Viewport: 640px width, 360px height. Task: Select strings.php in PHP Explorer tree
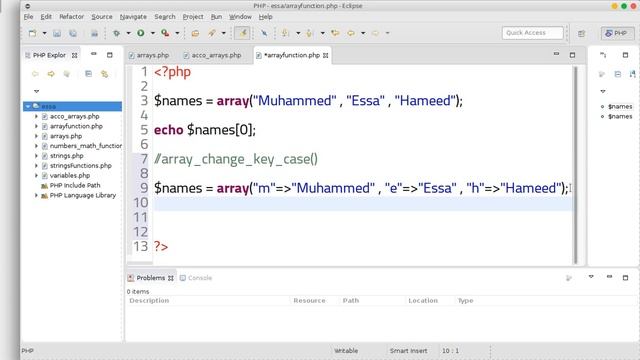click(x=67, y=156)
